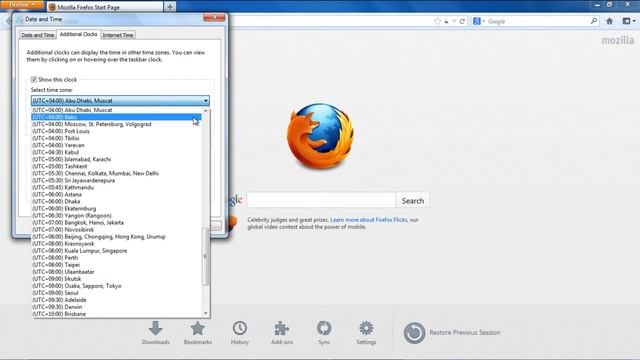Viewport: 640px width, 360px height.
Task: Click the Firefox home button icon
Action: click(x=609, y=21)
